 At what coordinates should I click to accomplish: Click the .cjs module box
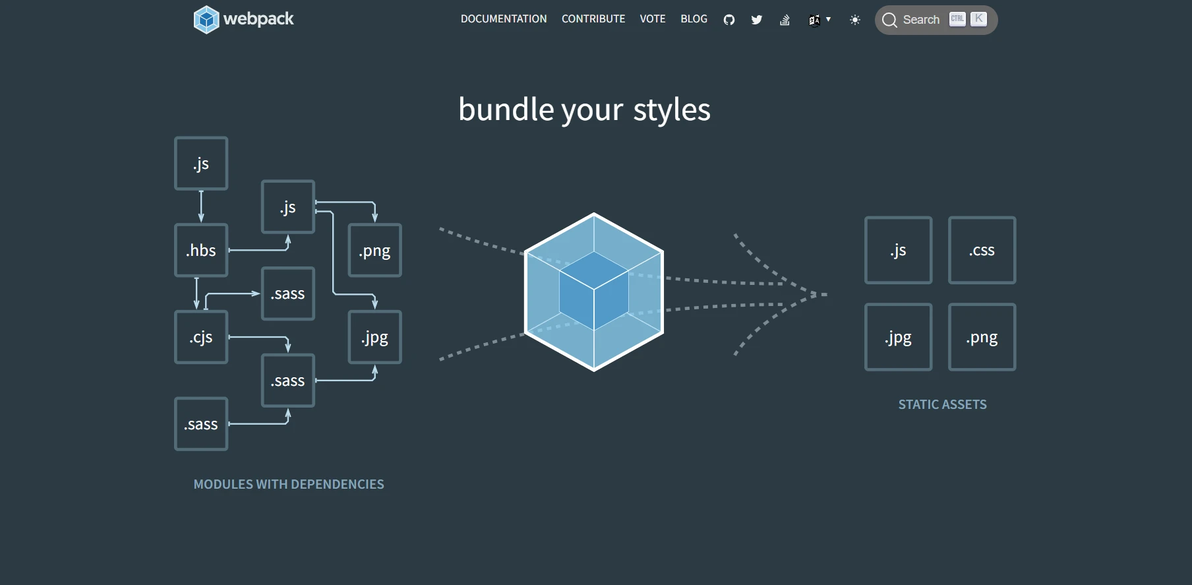tap(201, 338)
